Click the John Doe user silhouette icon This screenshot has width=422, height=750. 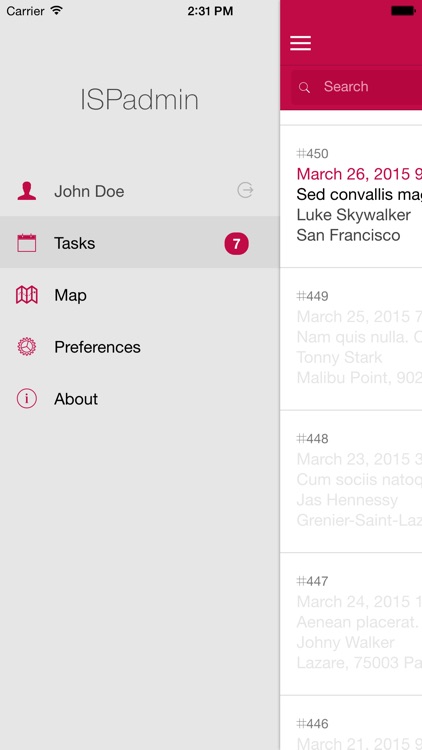tap(27, 191)
